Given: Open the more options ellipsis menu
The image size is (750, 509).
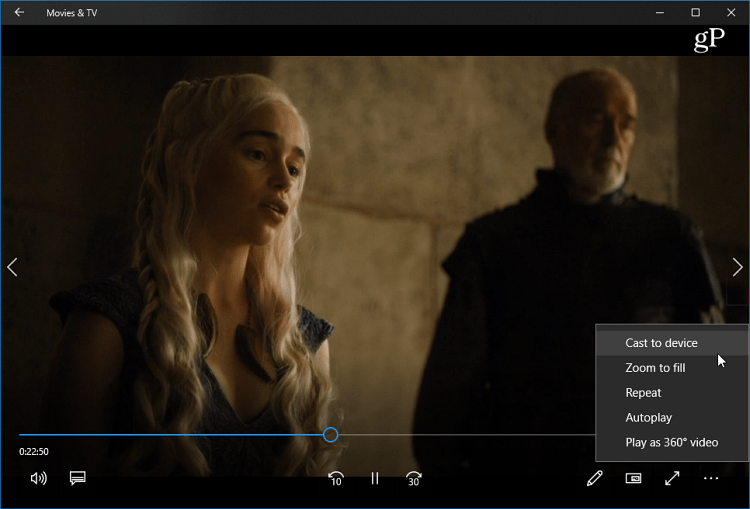Looking at the screenshot, I should tap(711, 478).
